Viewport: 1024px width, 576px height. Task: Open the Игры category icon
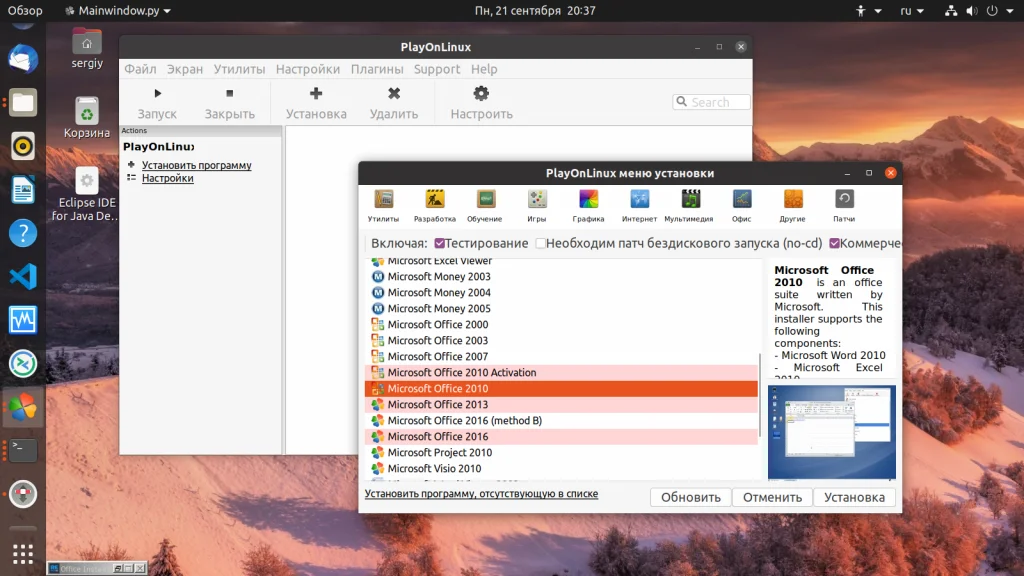[537, 199]
